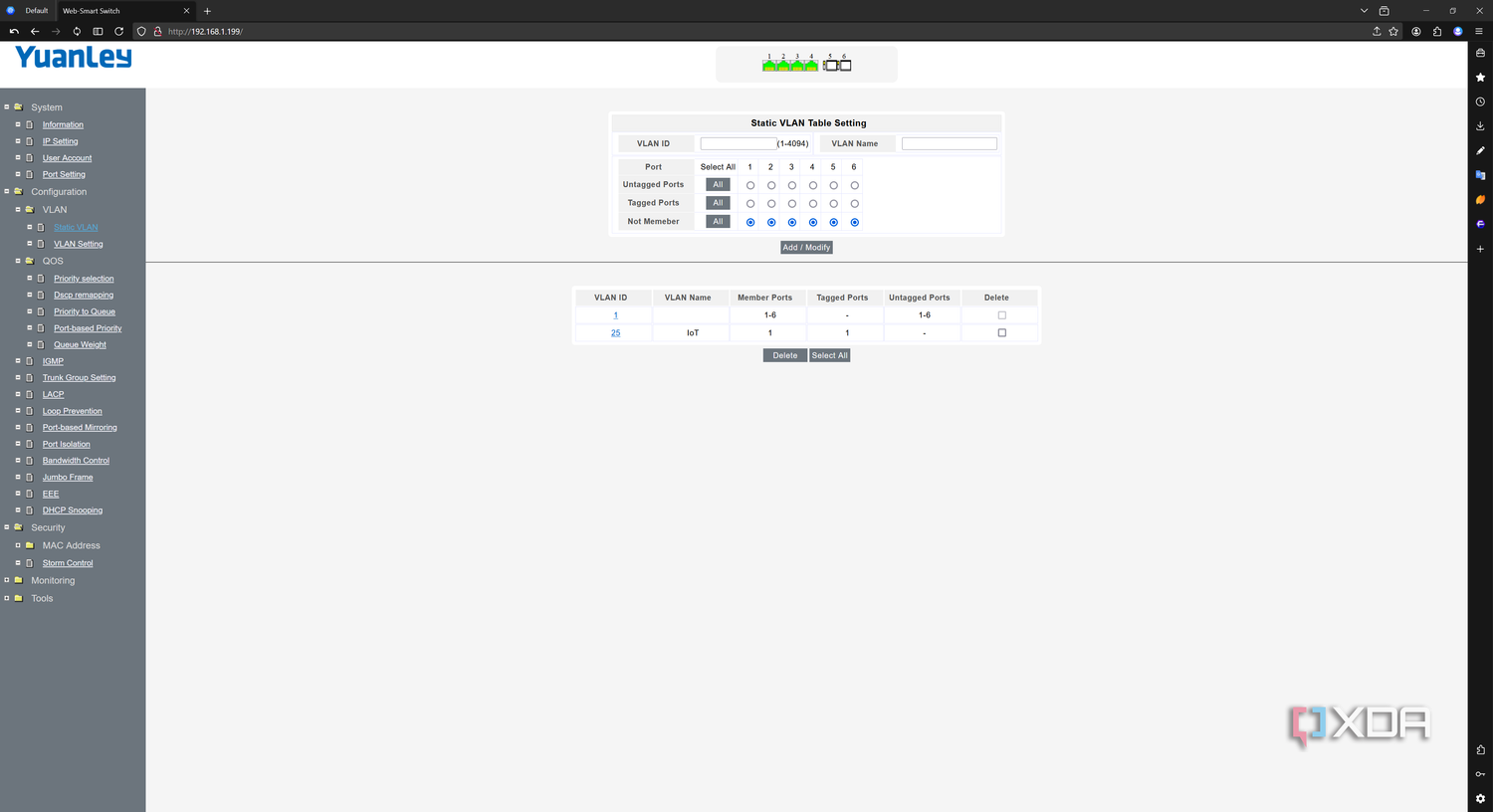This screenshot has height=812, width=1493.
Task: Select the Untagged Ports radio for port 1
Action: click(750, 185)
